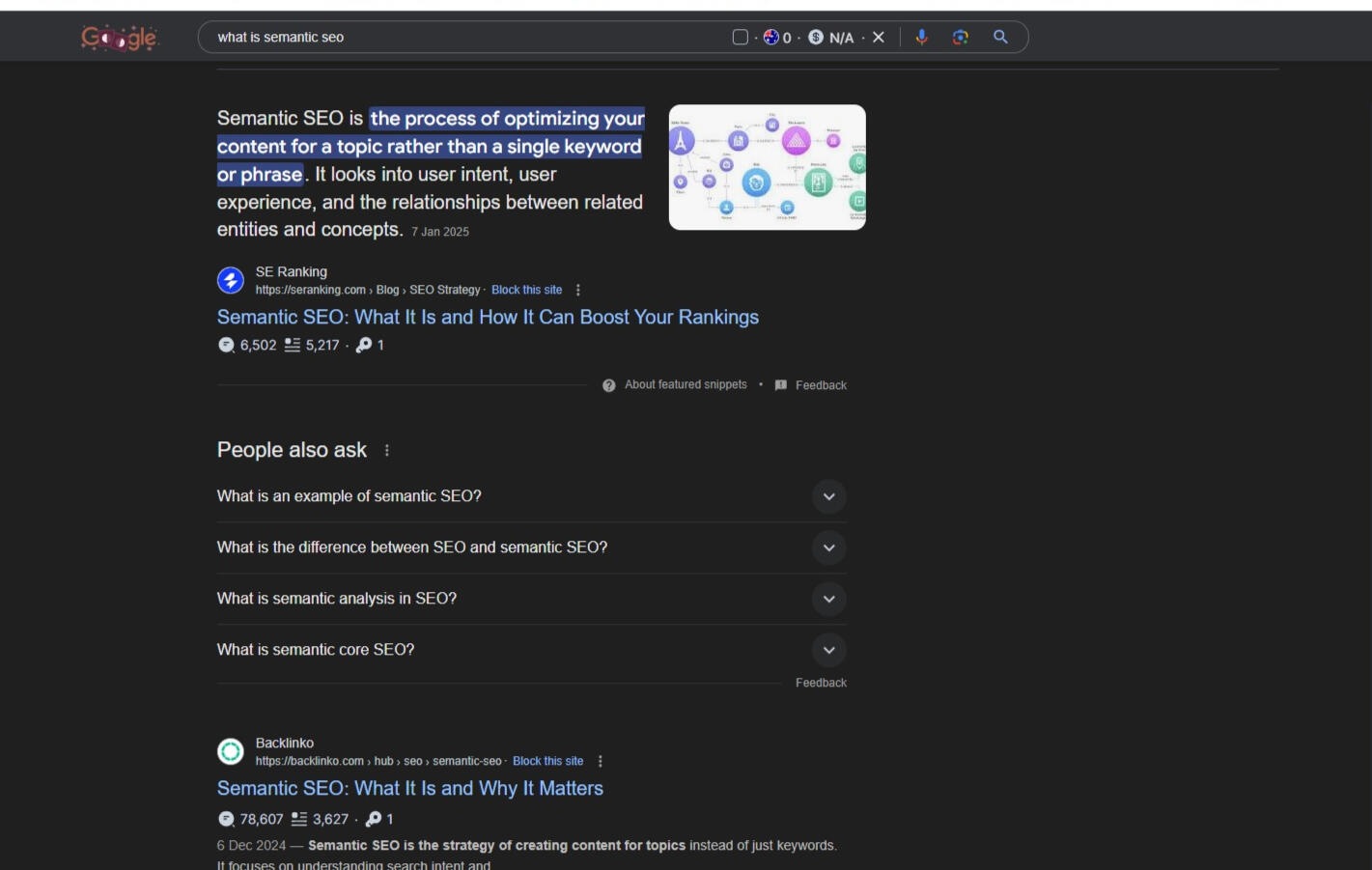Open the SE Ranking Semantic SEO article
The height and width of the screenshot is (870, 1372).
pyautogui.click(x=488, y=317)
